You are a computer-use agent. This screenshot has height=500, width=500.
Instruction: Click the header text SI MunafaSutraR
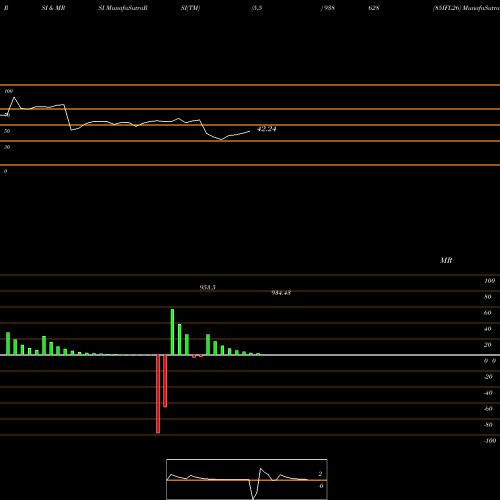123,8
